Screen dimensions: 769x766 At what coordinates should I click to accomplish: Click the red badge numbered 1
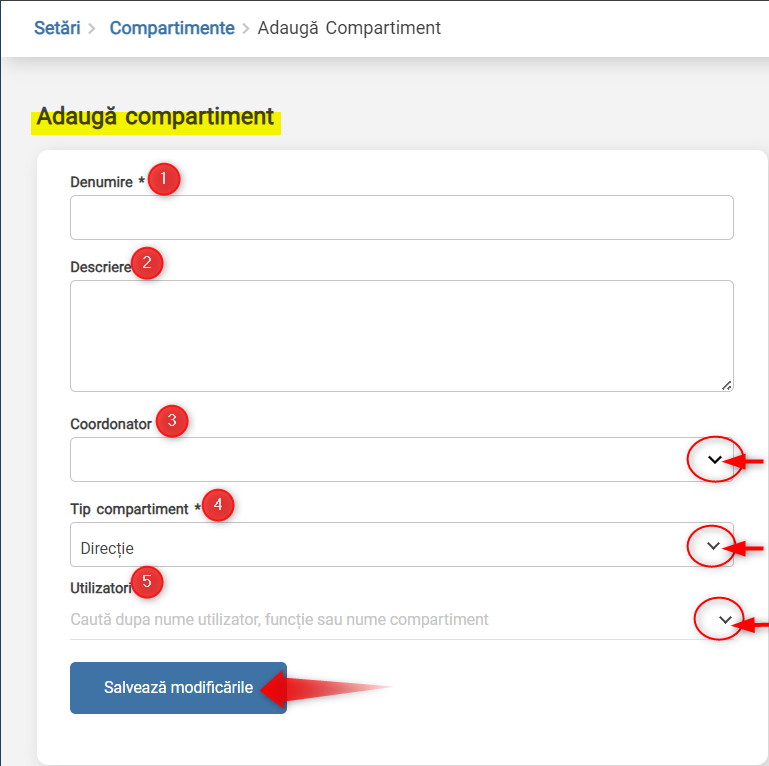tap(164, 179)
